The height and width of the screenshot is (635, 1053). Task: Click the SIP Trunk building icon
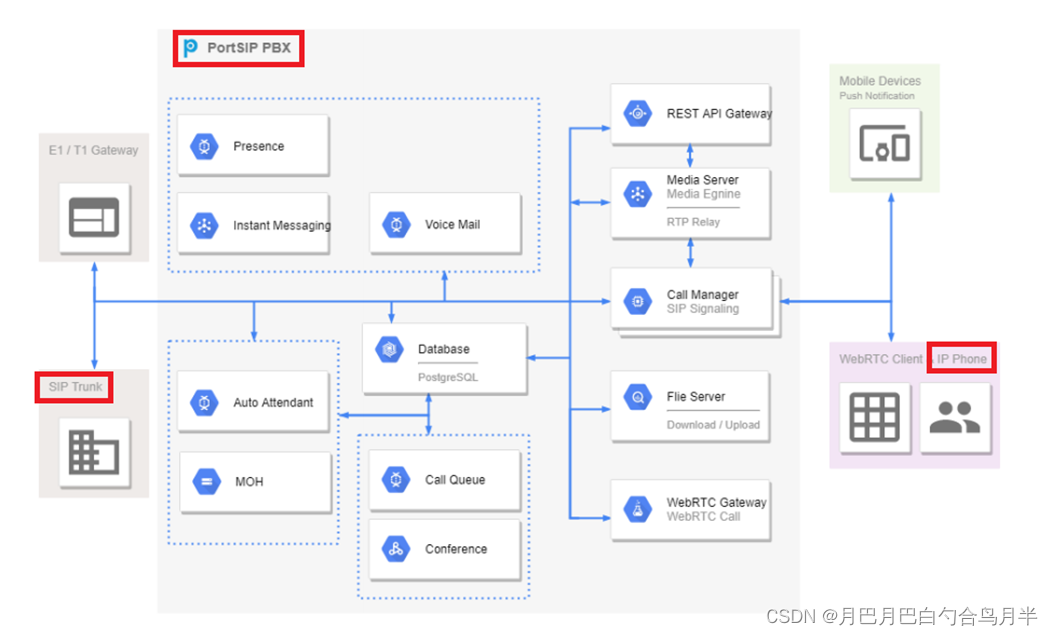pos(94,452)
